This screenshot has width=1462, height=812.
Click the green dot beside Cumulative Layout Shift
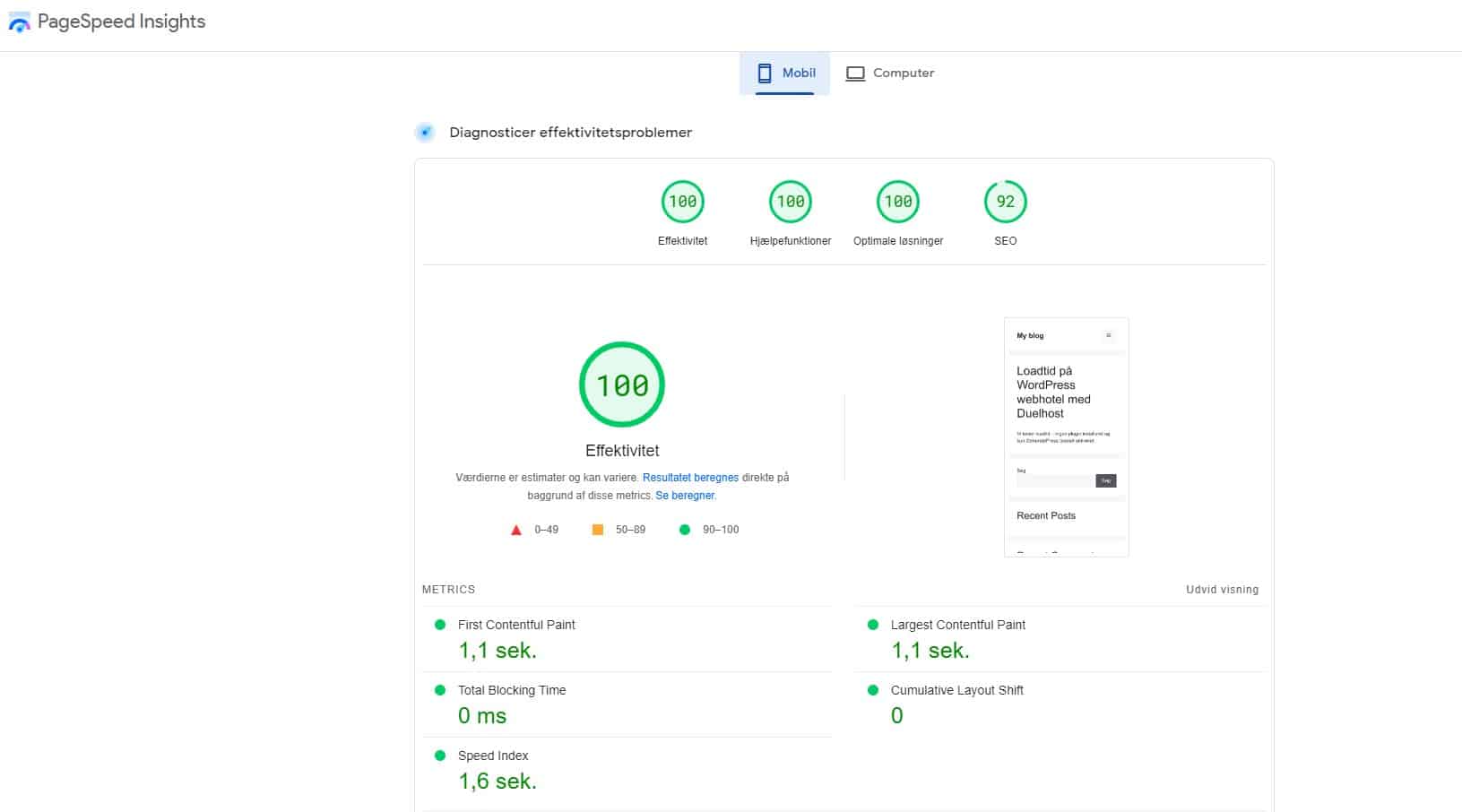[x=873, y=690]
